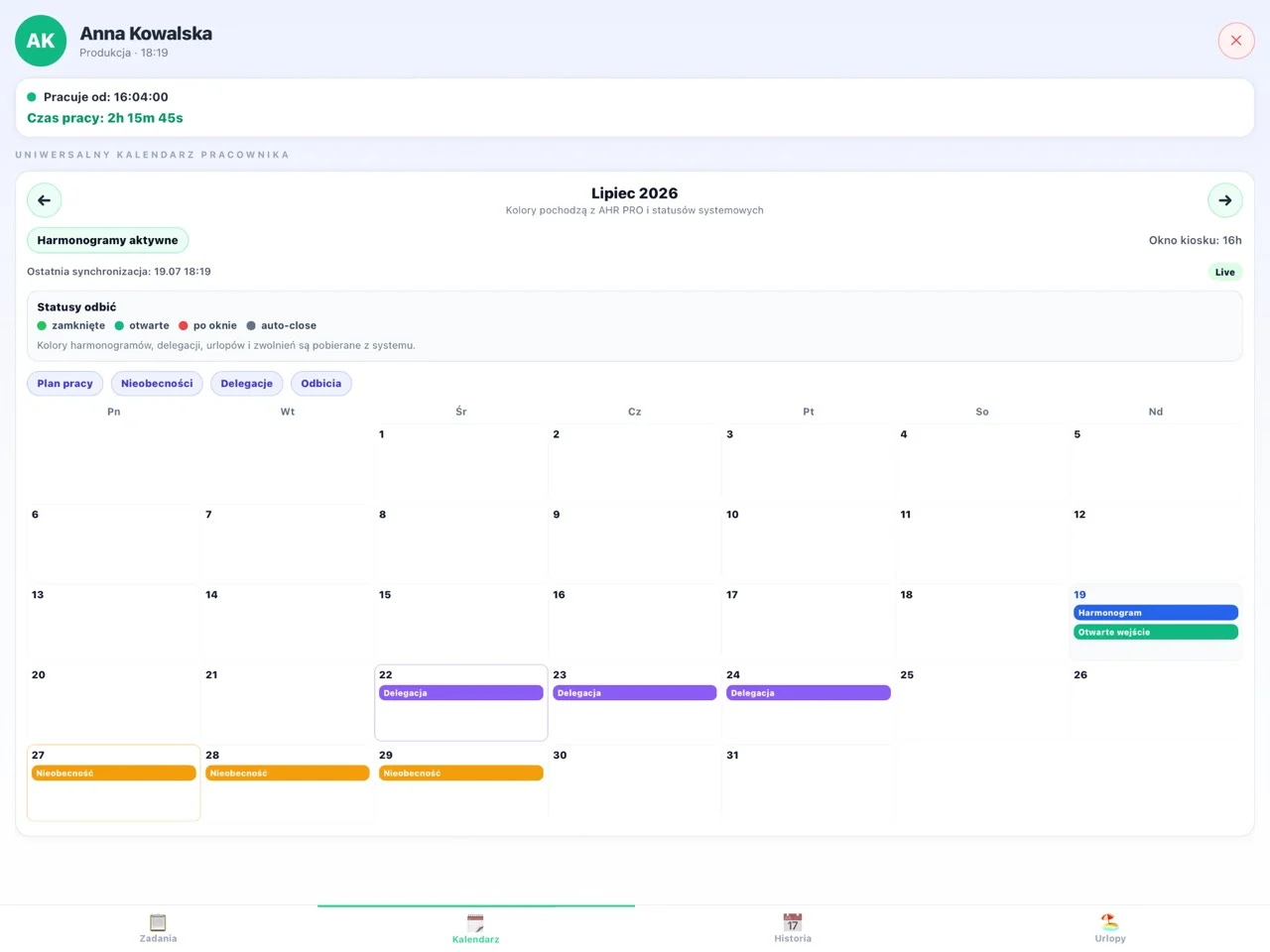Toggle the Nieobecności filter chip
Screen dimensions: 1270x952
157,384
